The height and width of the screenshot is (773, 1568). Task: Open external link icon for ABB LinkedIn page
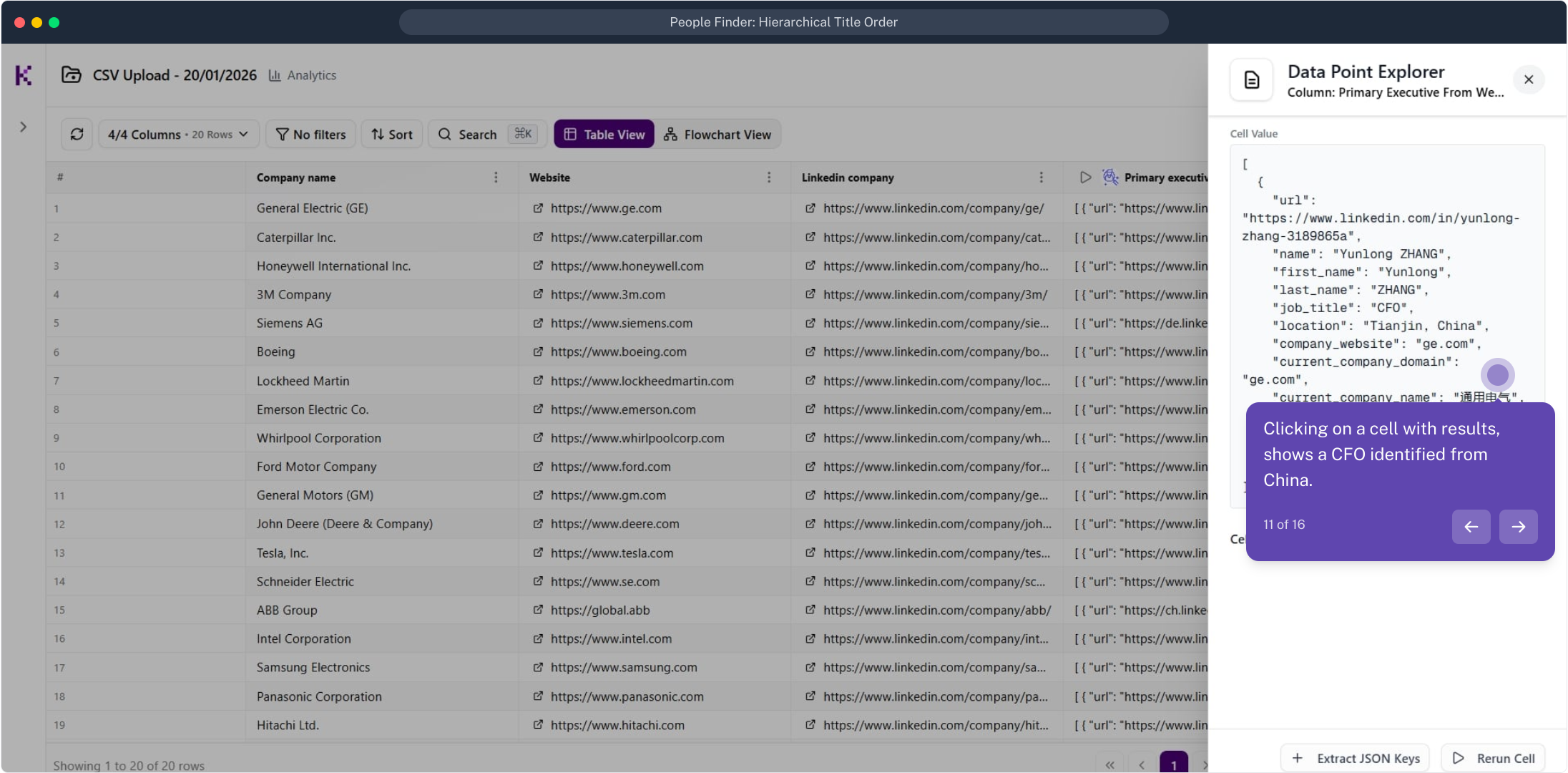click(810, 610)
